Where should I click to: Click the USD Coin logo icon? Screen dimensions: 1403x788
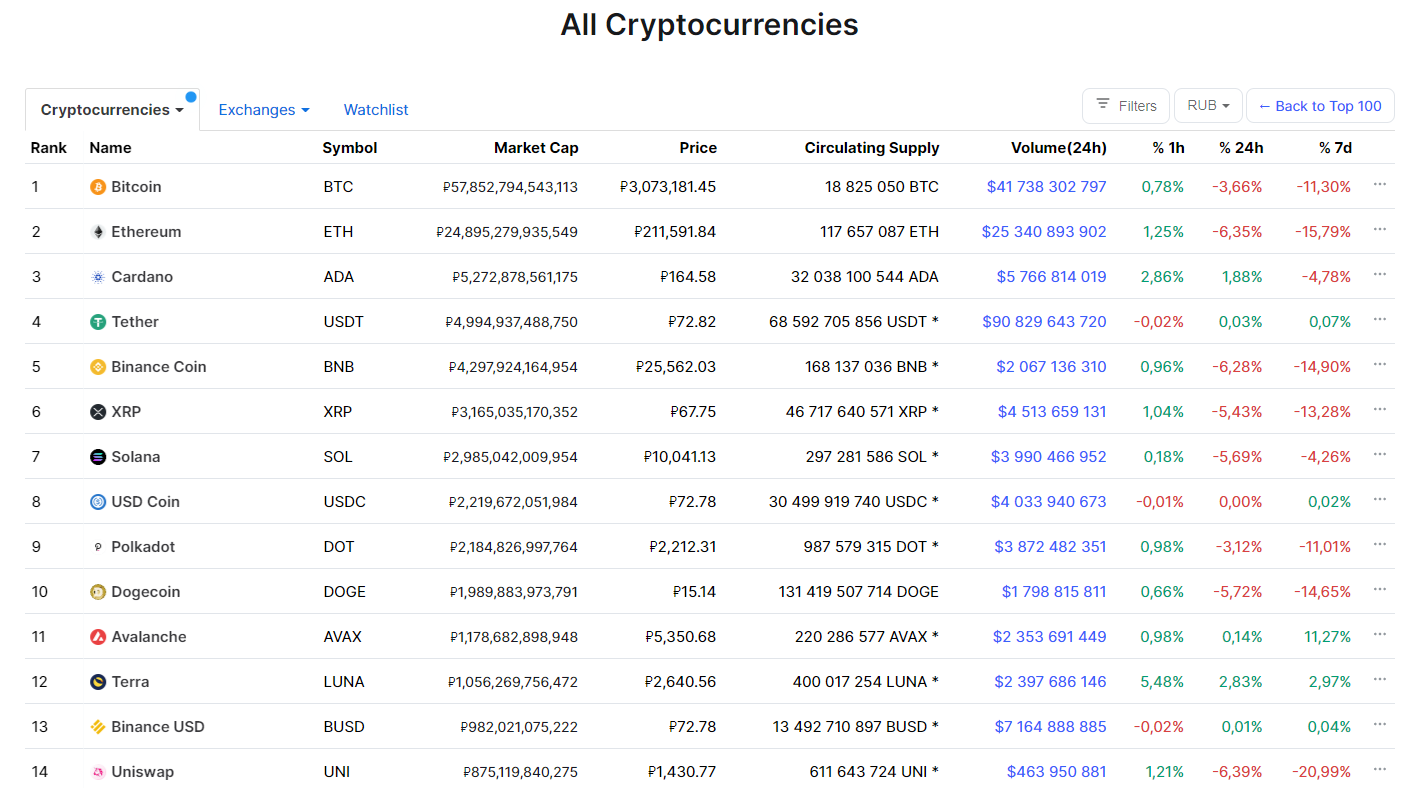(x=98, y=502)
